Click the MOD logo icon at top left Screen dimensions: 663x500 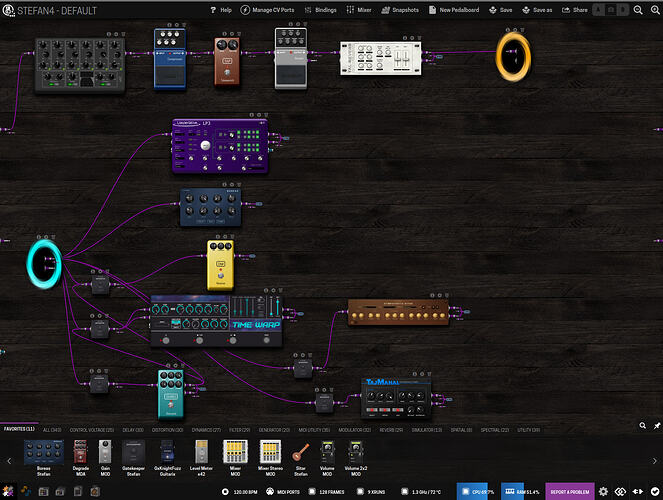tap(8, 10)
